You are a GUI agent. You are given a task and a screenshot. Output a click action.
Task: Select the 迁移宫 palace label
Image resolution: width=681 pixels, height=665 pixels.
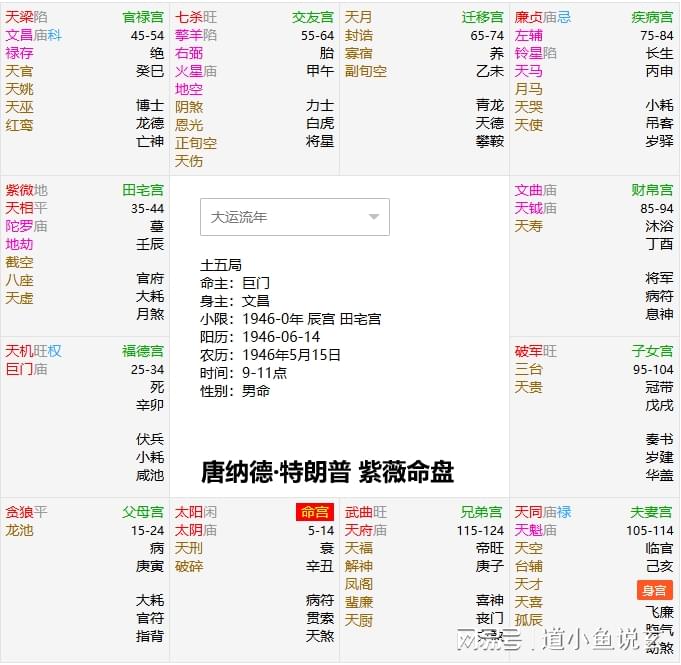(483, 17)
